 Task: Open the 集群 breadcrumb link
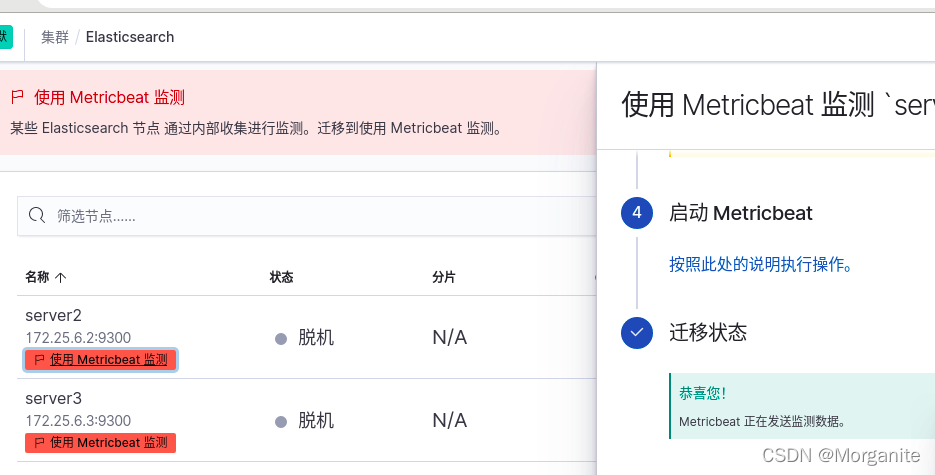tap(55, 37)
